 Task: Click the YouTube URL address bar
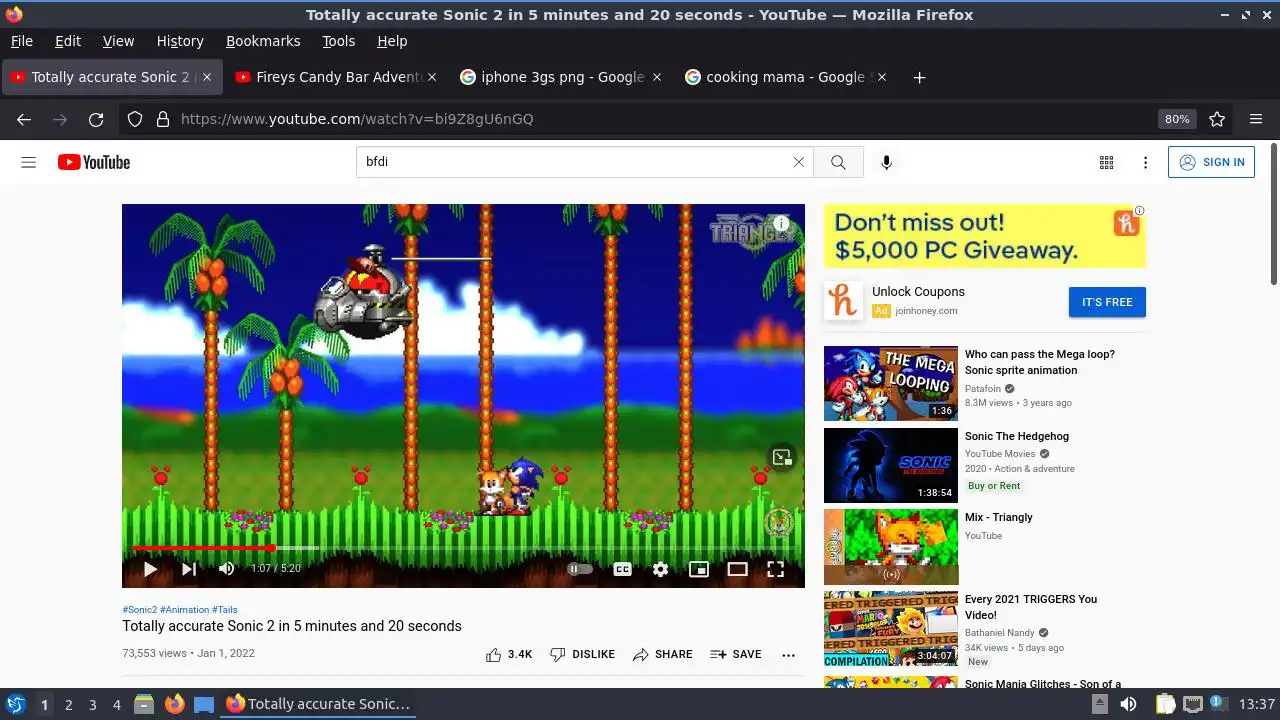660,119
